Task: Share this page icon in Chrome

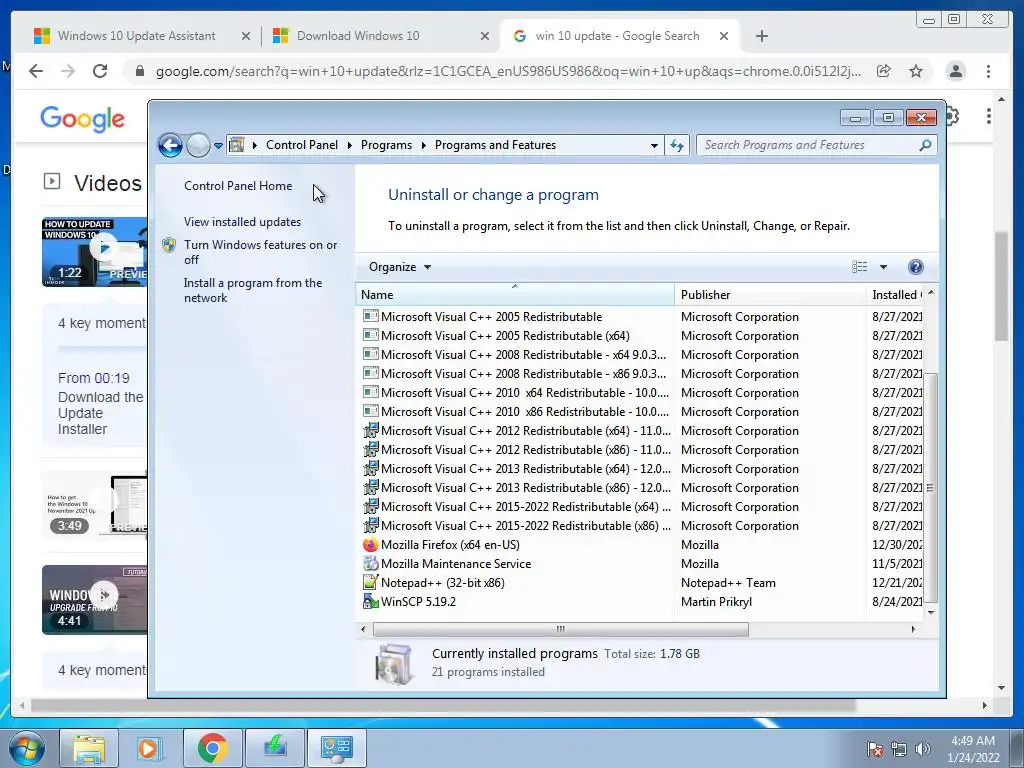Action: 884,71
